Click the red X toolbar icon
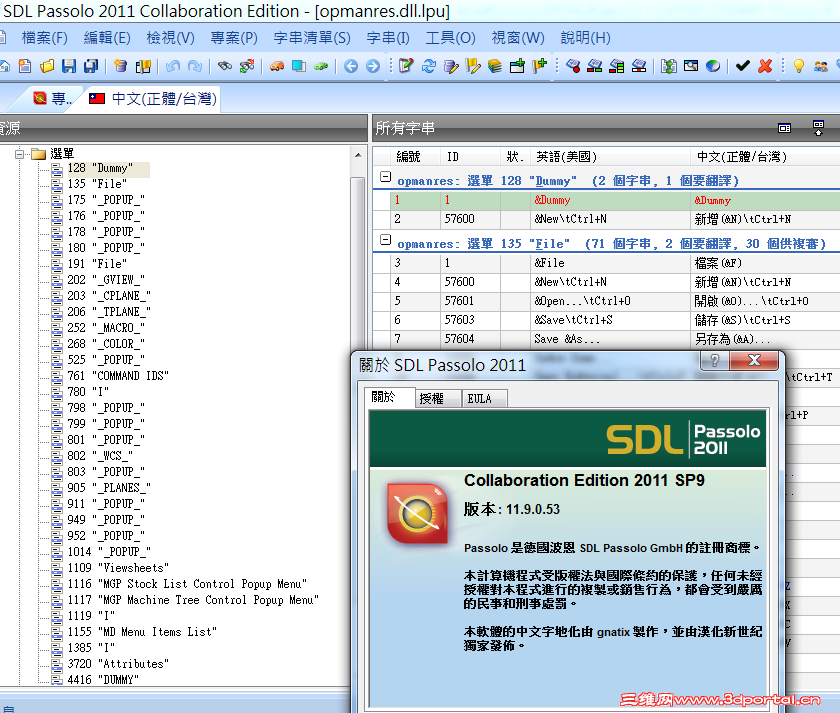This screenshot has height=713, width=840. 765,66
